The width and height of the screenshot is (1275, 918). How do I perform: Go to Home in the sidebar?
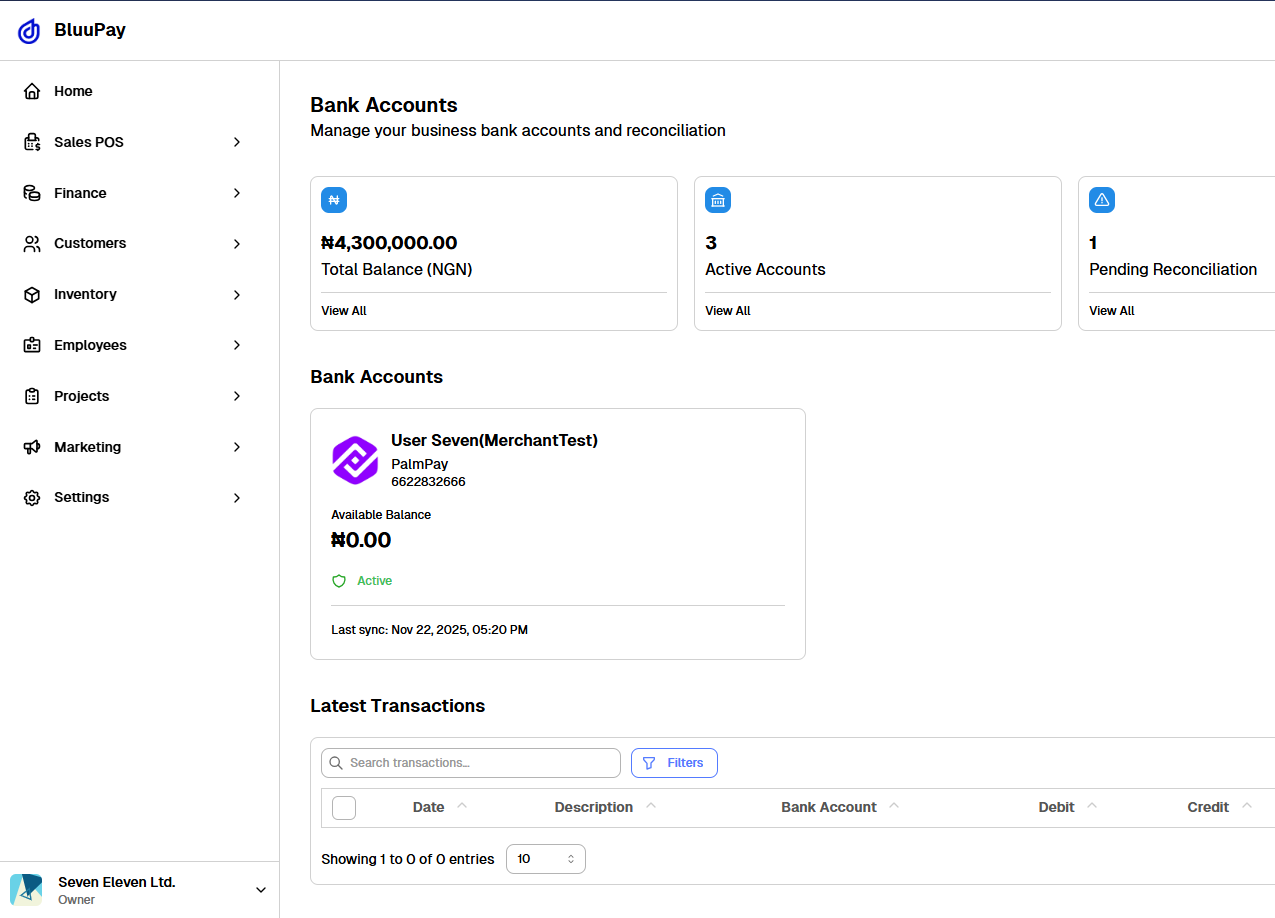click(x=73, y=91)
